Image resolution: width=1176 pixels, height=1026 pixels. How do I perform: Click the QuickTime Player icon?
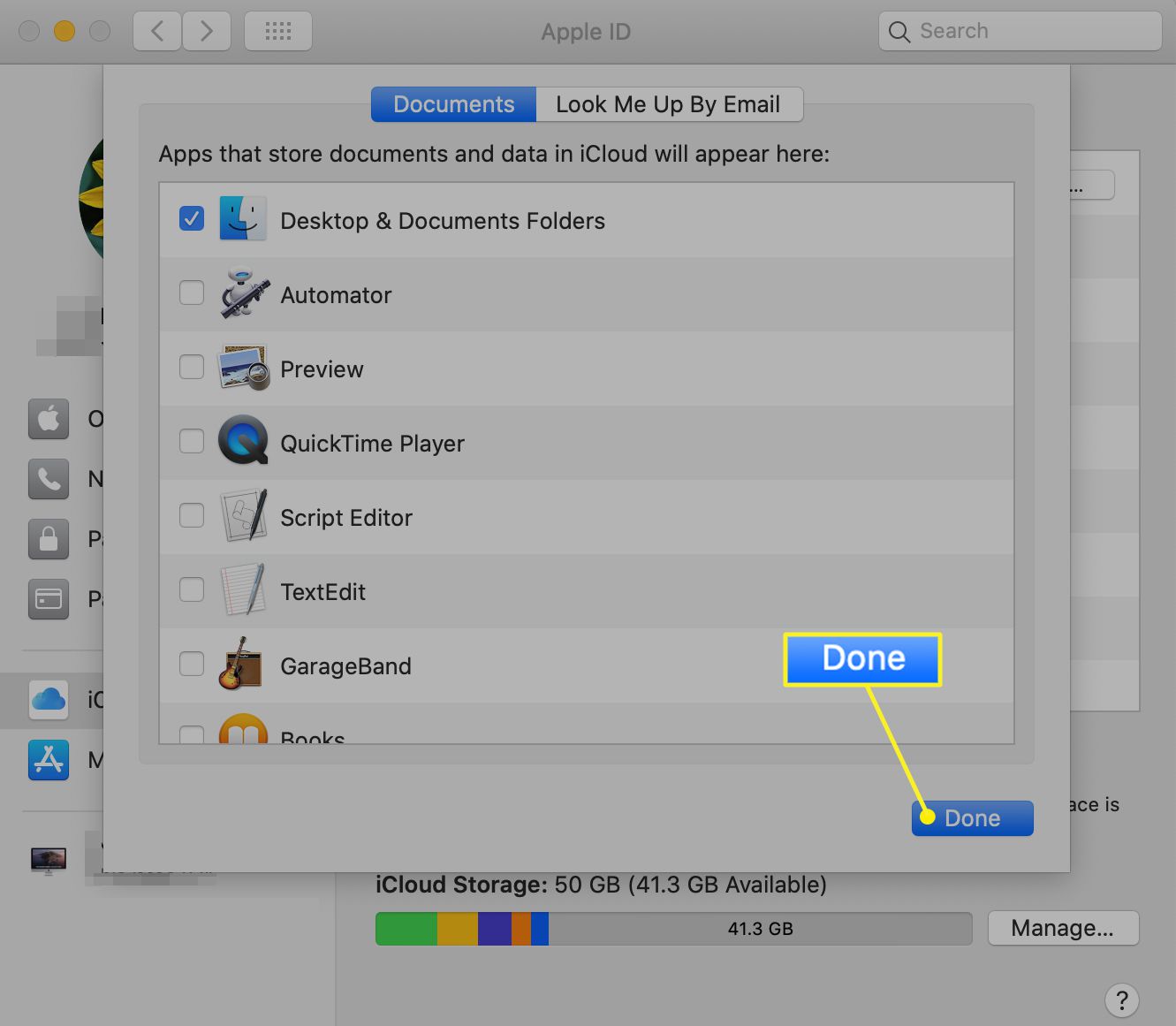click(243, 440)
